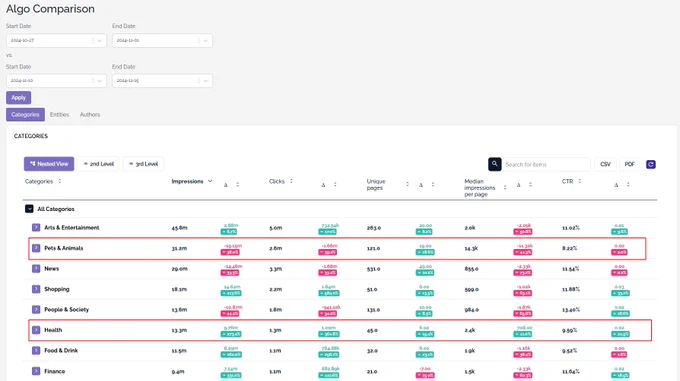
Task: Expand the Shopping category
Action: pos(36,289)
